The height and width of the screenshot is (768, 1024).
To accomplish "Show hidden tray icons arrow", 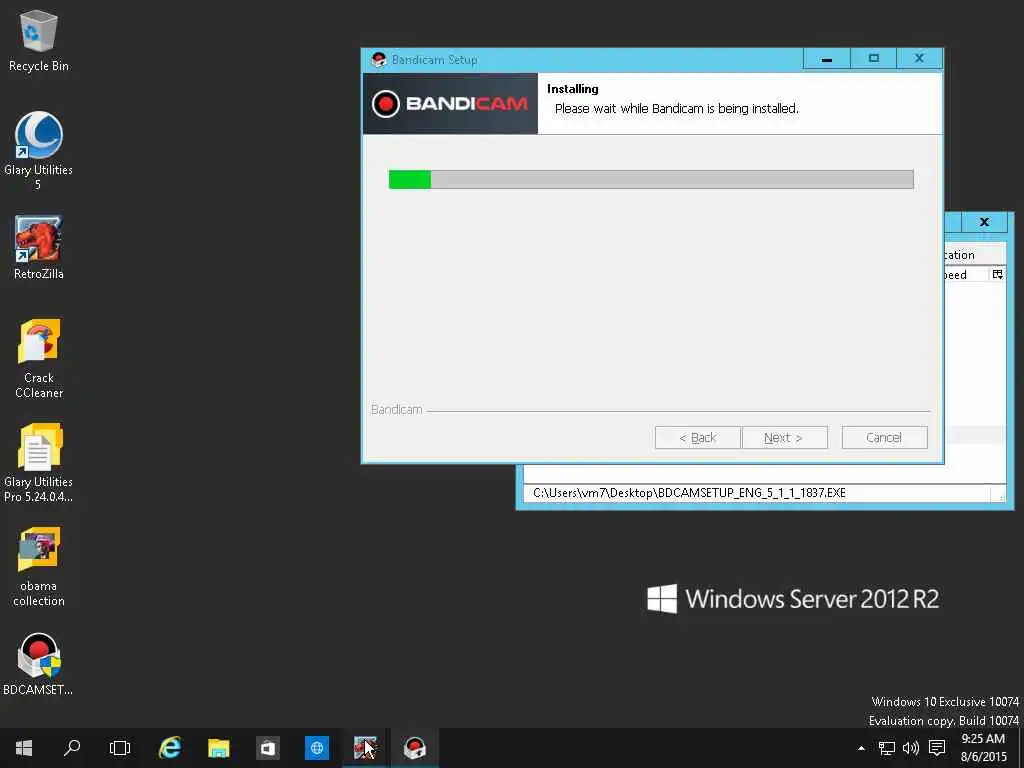I will [861, 748].
